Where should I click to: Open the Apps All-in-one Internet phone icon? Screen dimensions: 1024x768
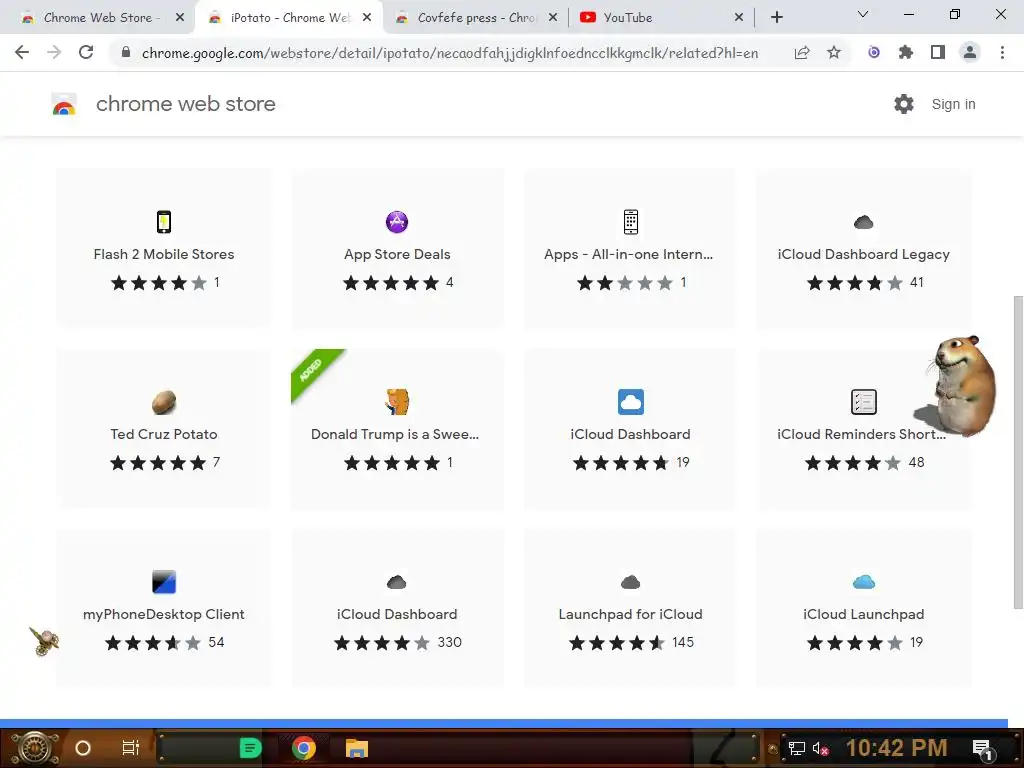(x=630, y=222)
